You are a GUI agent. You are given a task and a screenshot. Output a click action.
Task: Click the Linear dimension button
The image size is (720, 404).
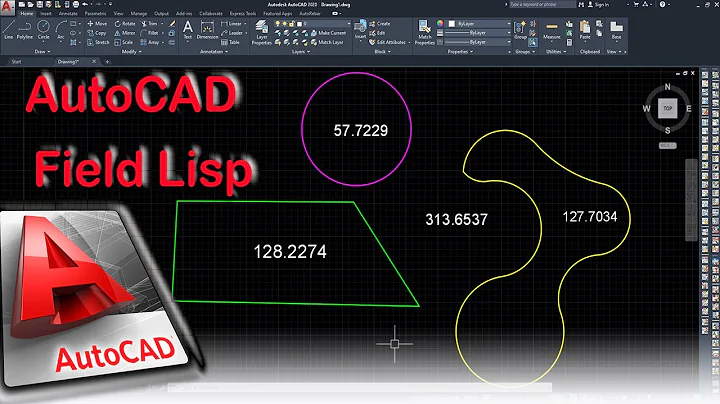pos(231,23)
